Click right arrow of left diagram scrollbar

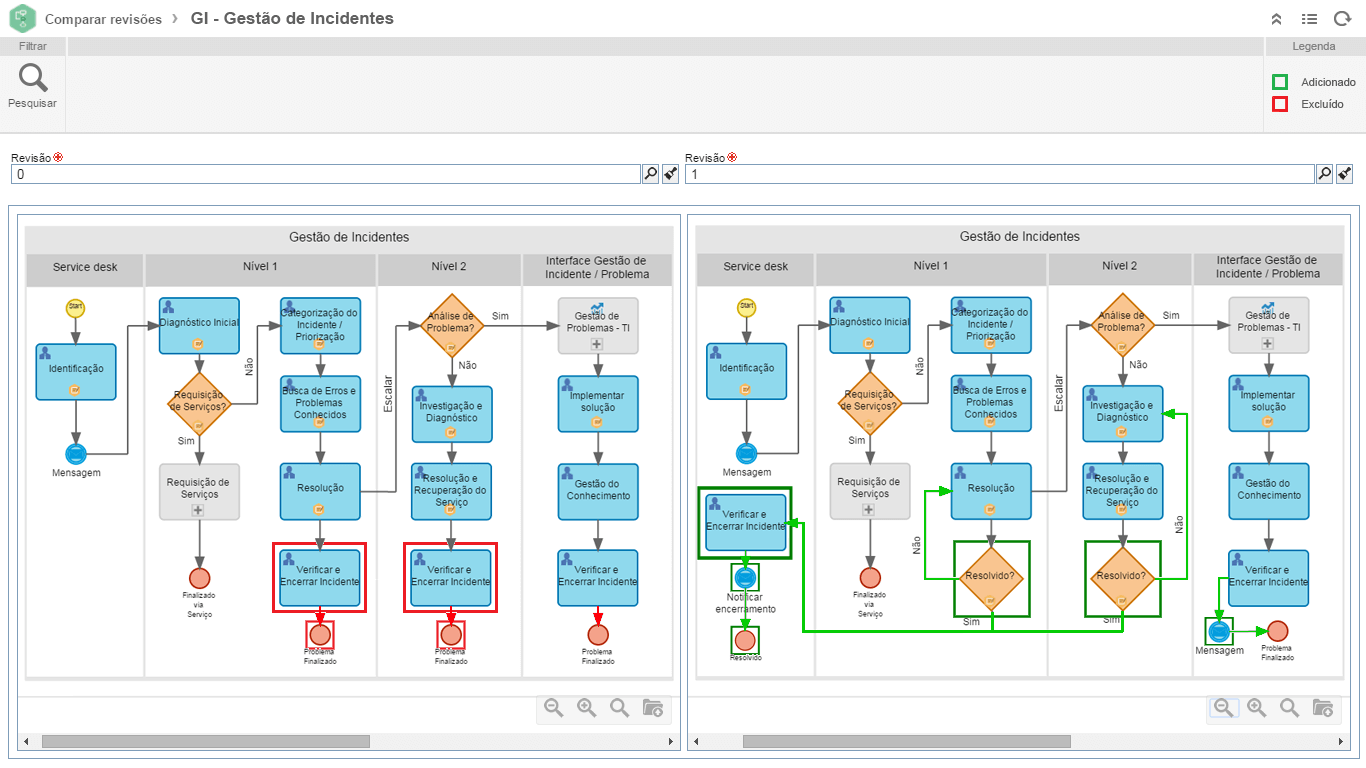coord(671,742)
